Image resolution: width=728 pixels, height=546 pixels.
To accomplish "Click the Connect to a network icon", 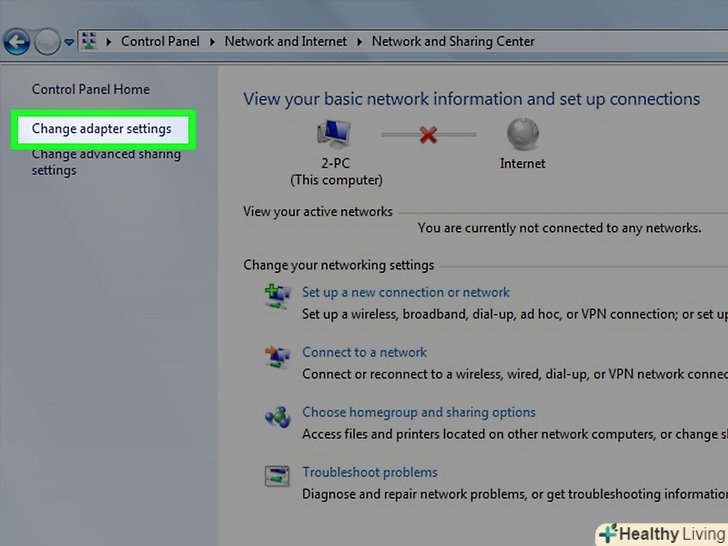I will 278,357.
